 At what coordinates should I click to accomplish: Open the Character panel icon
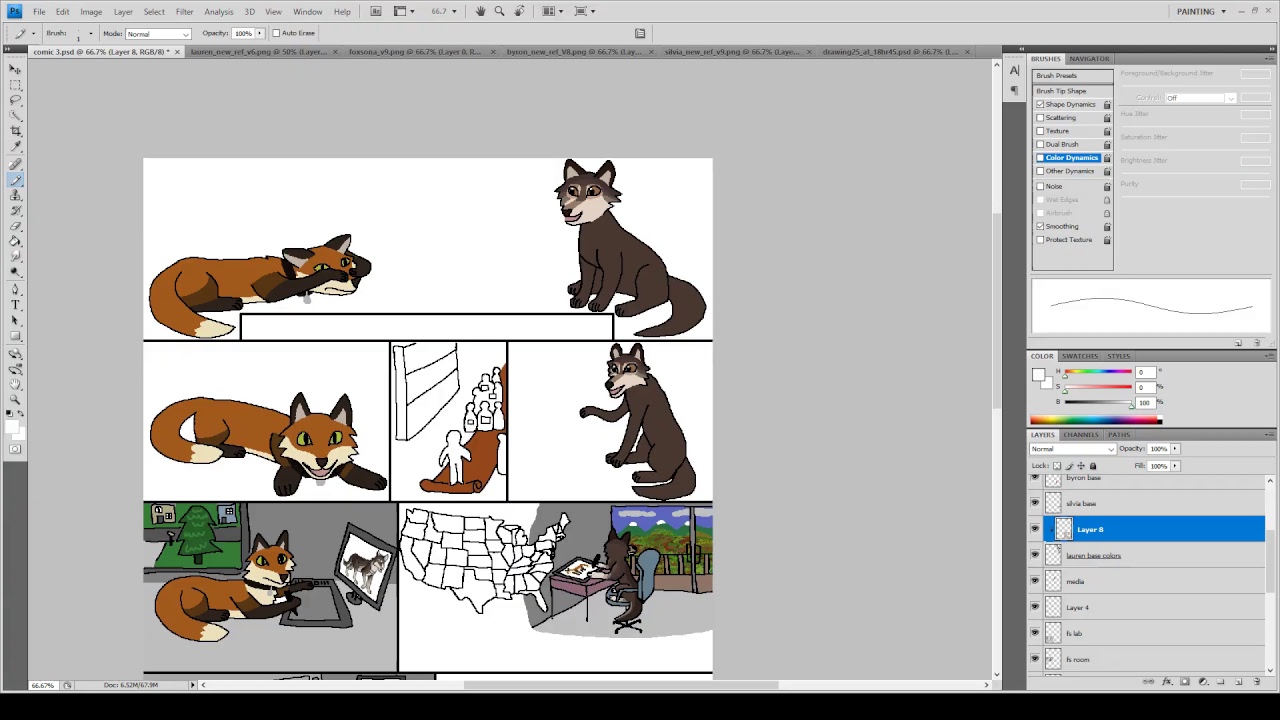(x=1014, y=71)
